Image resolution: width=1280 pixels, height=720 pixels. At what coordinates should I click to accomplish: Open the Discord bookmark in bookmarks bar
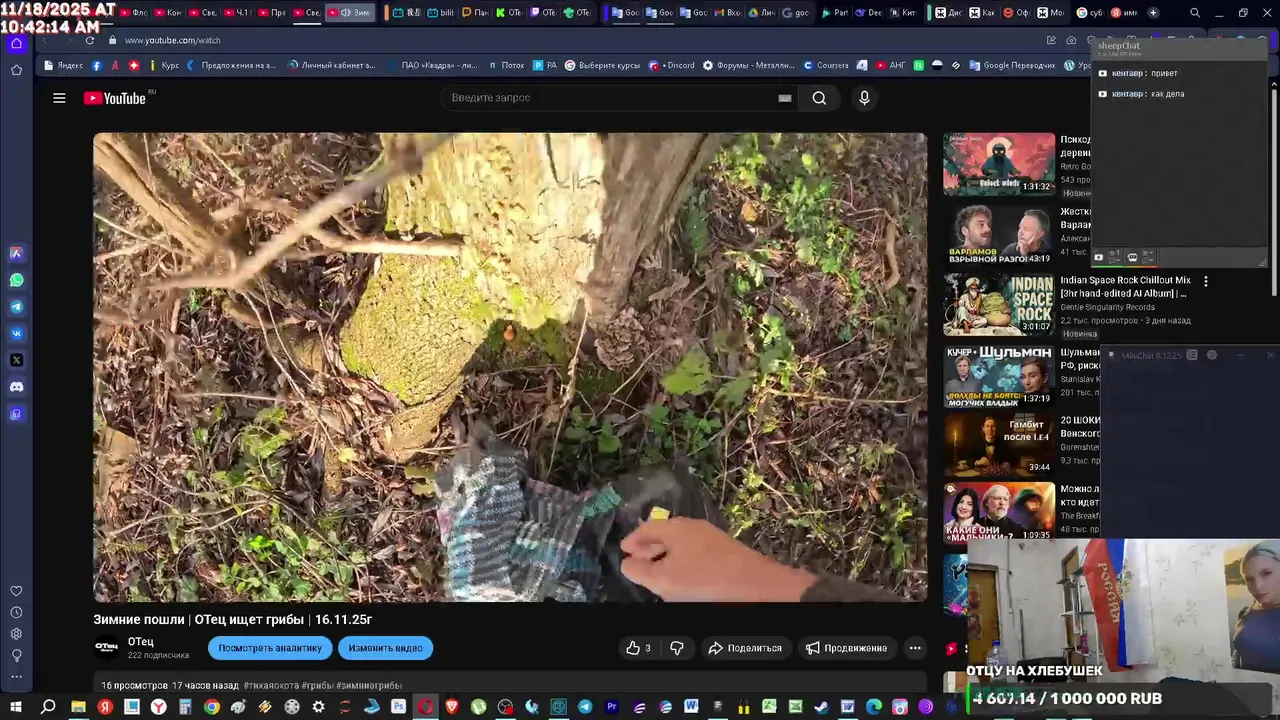tap(673, 65)
